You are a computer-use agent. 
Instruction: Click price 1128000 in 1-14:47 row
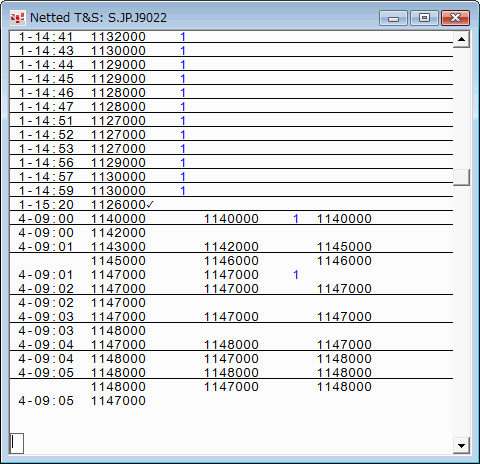coord(118,107)
